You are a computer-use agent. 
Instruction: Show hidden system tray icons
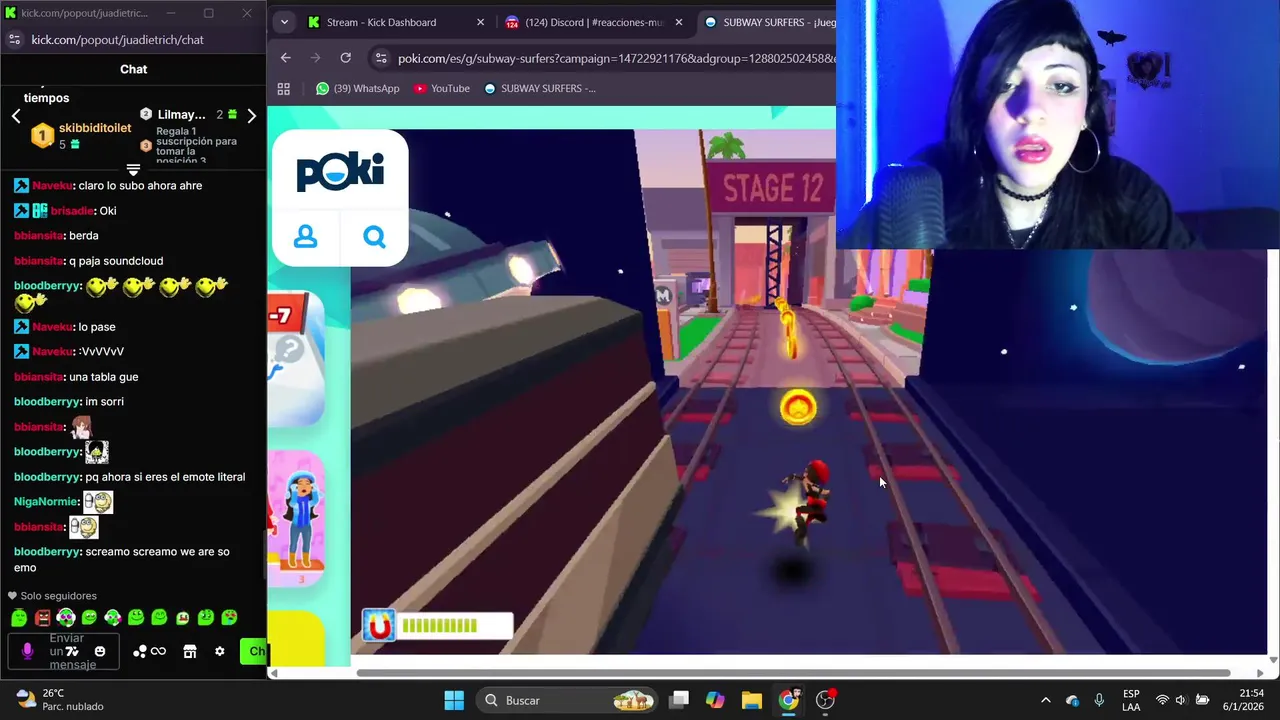click(x=1046, y=700)
